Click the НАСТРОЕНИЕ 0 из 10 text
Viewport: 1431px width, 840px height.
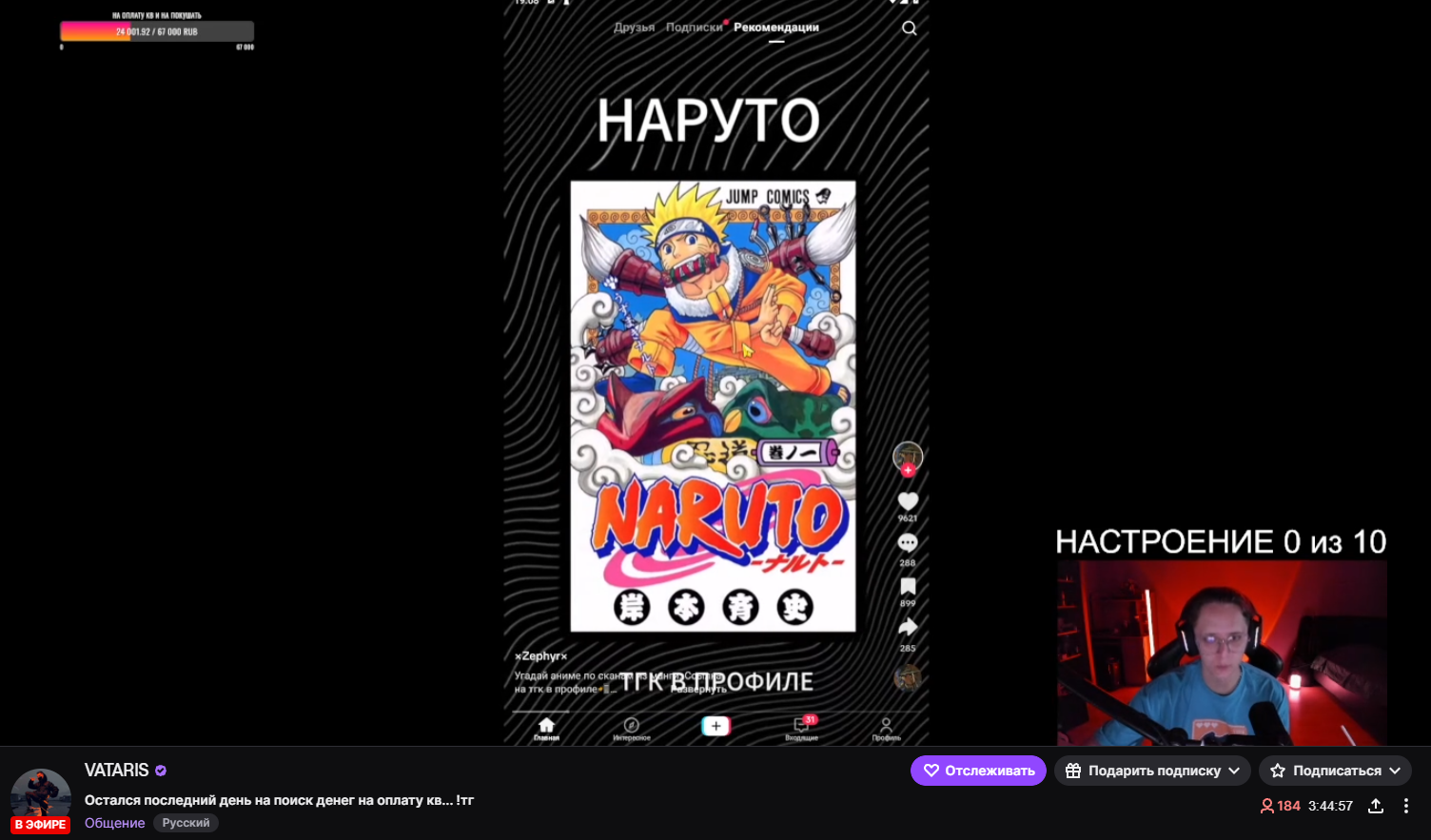[1221, 541]
